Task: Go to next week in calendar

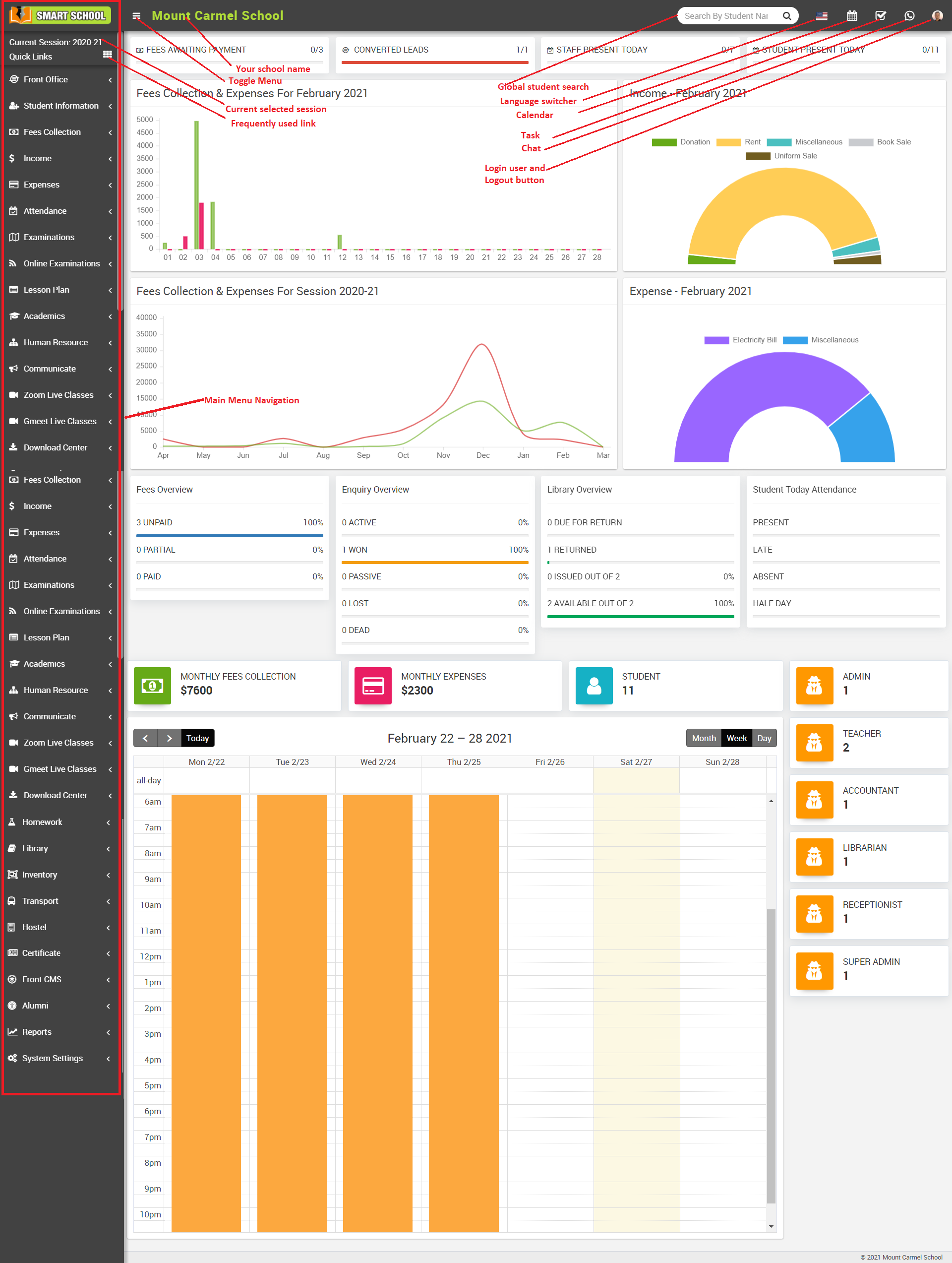Action: pos(169,738)
